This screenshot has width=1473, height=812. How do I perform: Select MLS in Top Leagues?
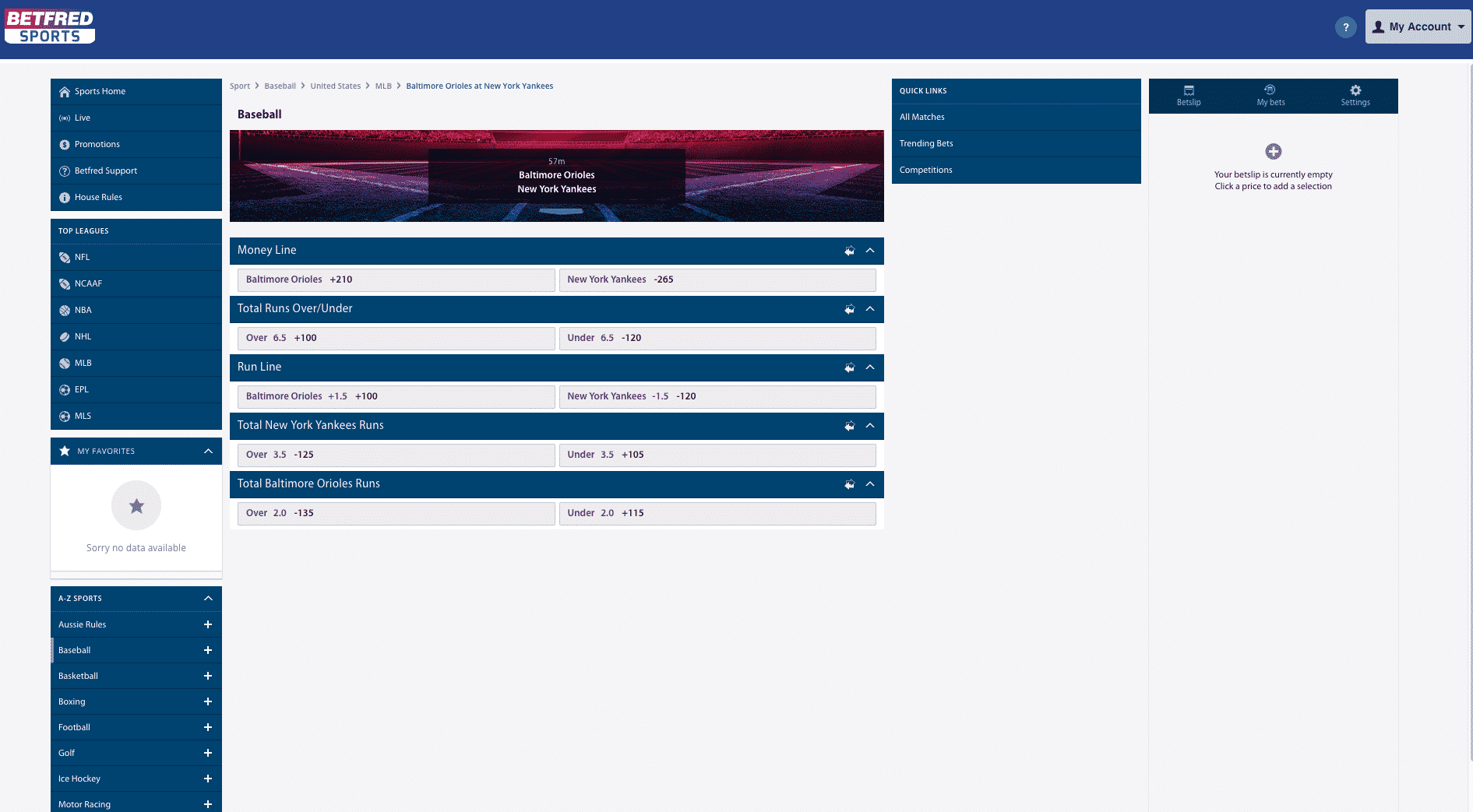pyautogui.click(x=136, y=417)
